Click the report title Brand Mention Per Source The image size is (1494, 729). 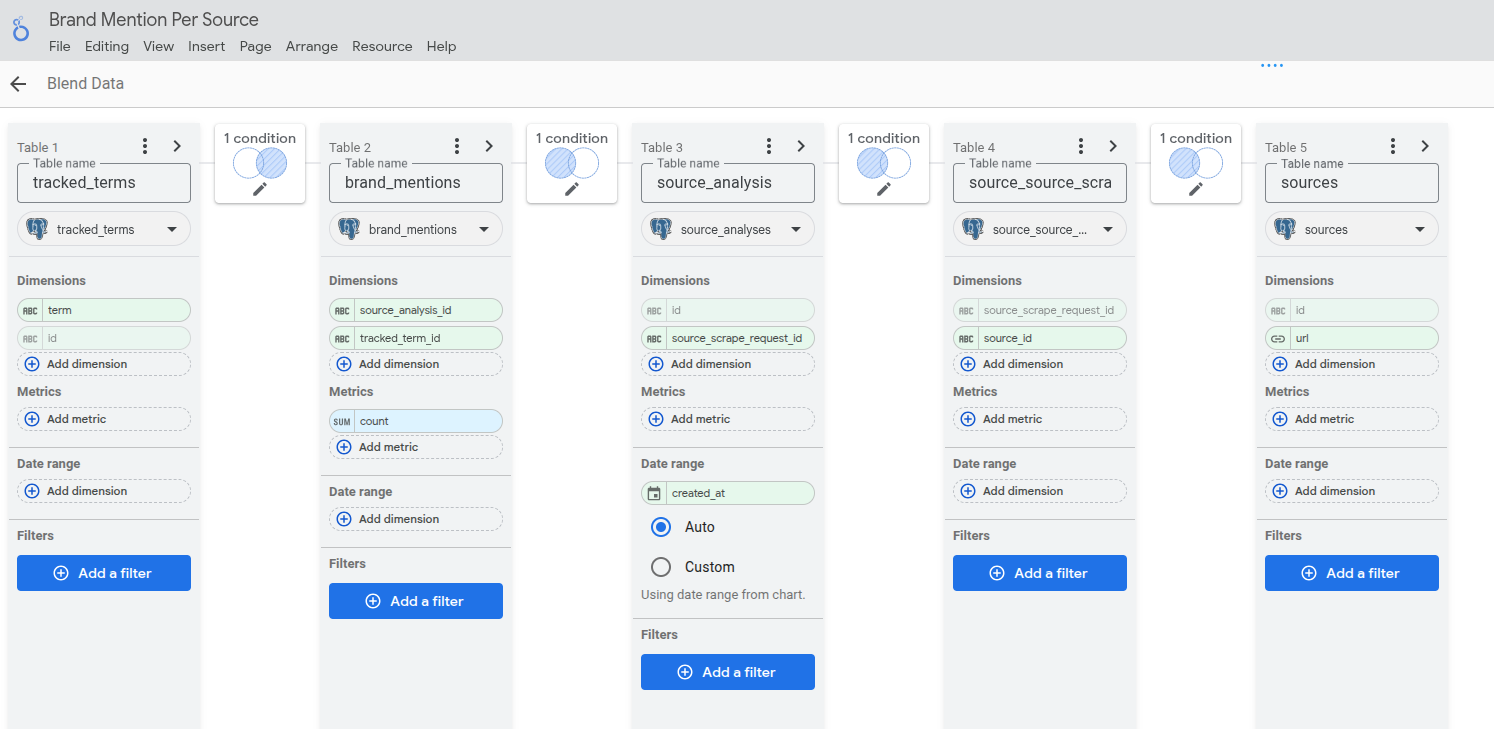[x=154, y=19]
